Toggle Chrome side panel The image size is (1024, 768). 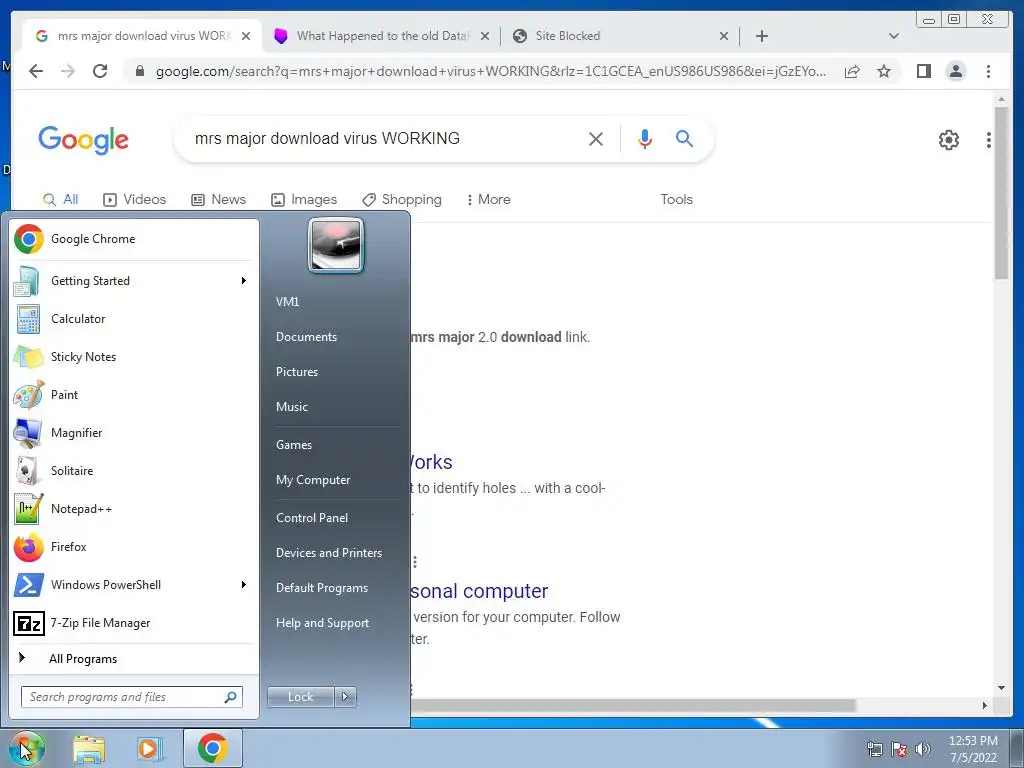click(x=923, y=71)
